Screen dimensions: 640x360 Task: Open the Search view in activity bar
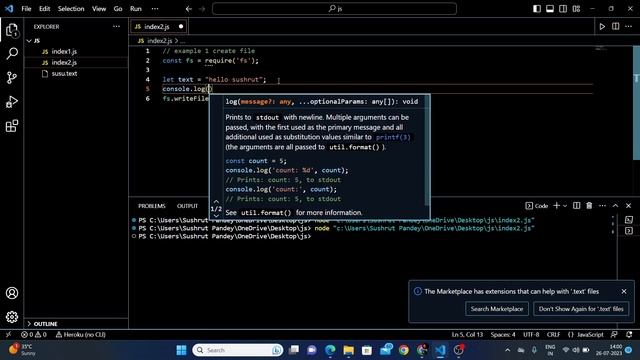12,53
